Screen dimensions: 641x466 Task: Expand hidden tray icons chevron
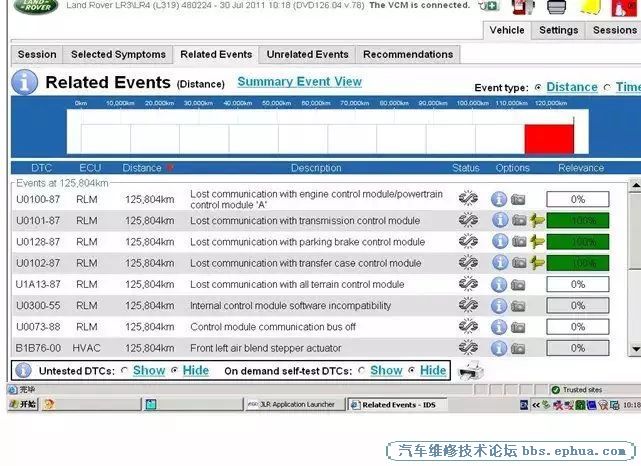coord(536,405)
